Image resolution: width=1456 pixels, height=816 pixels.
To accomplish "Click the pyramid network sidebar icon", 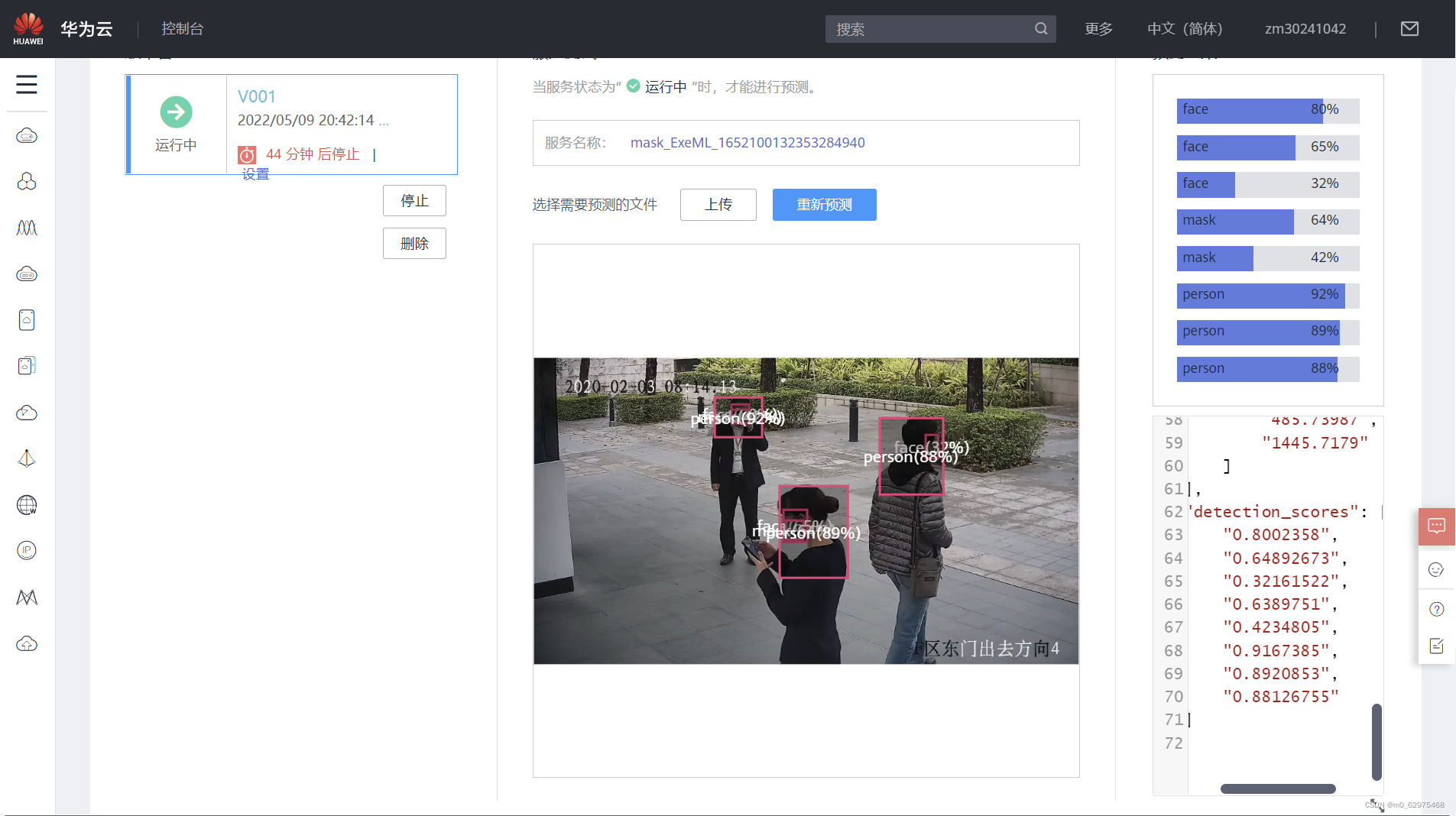I will click(x=27, y=458).
